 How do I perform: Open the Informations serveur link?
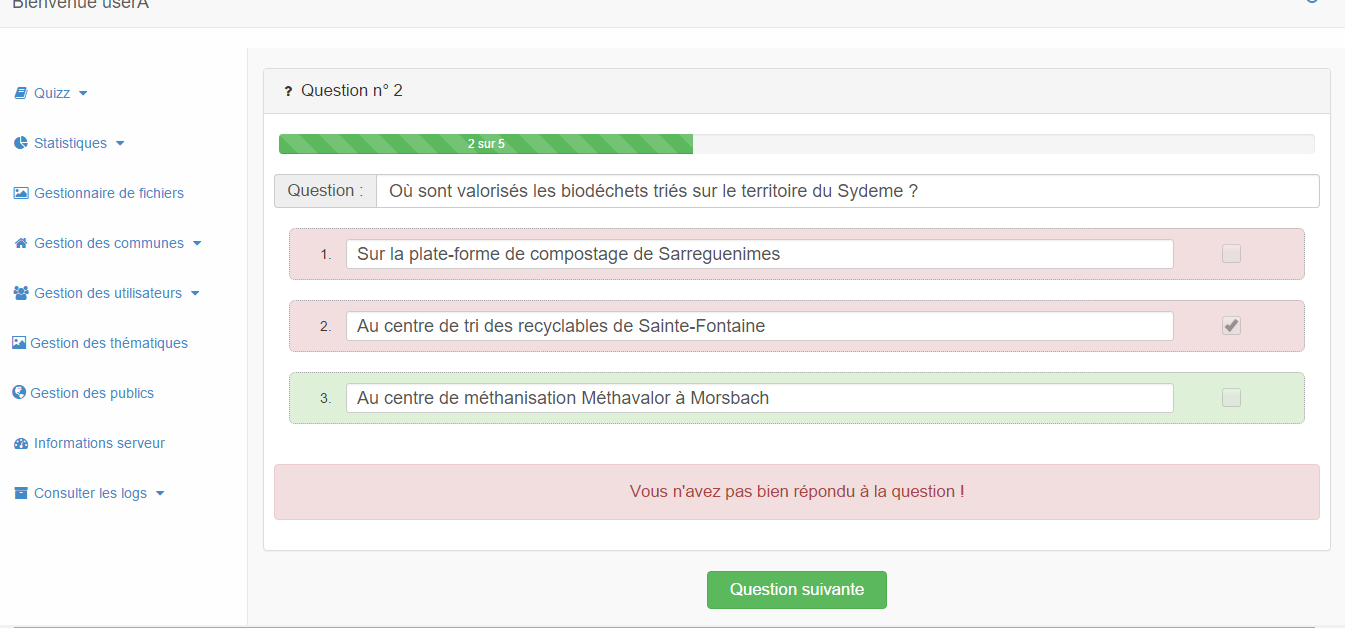pyautogui.click(x=99, y=443)
